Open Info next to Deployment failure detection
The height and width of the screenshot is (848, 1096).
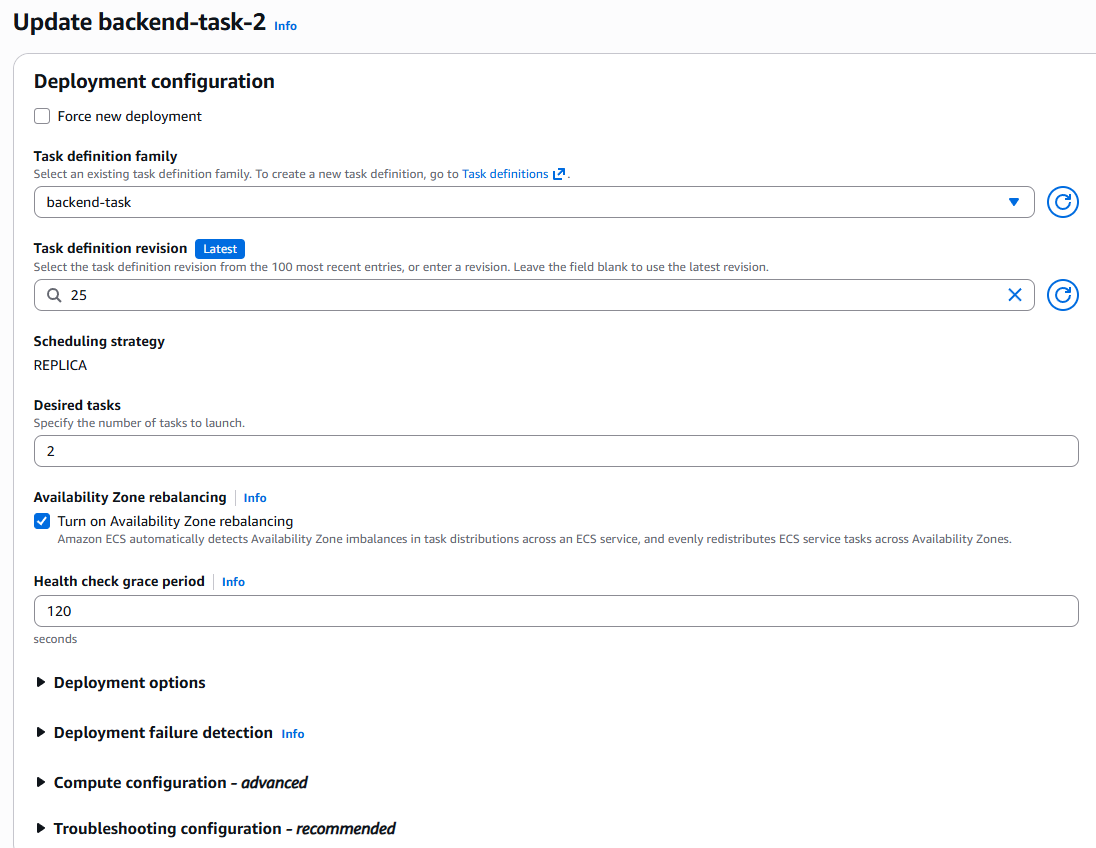[x=292, y=734]
